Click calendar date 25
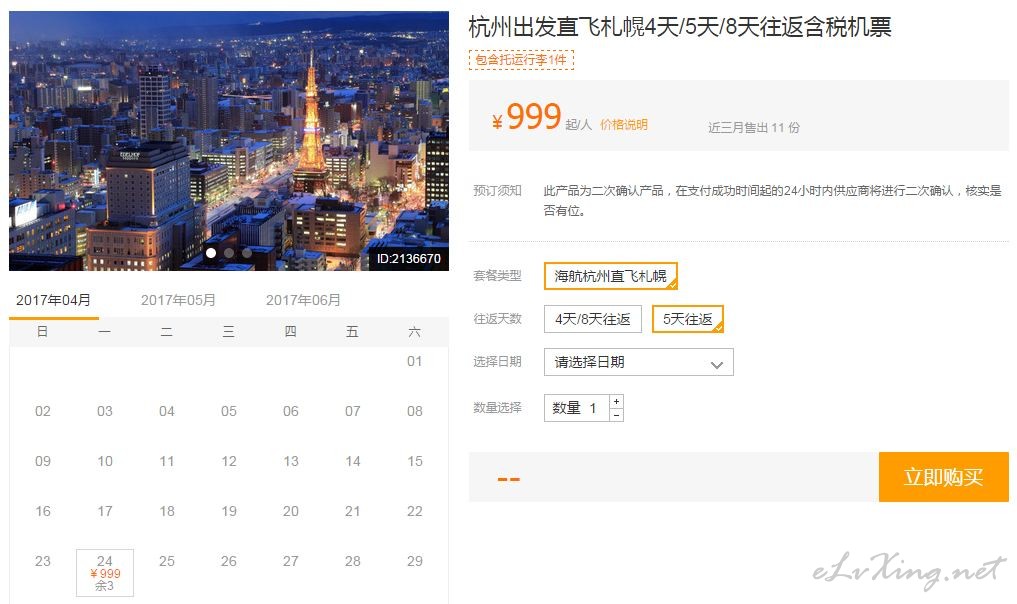 167,561
